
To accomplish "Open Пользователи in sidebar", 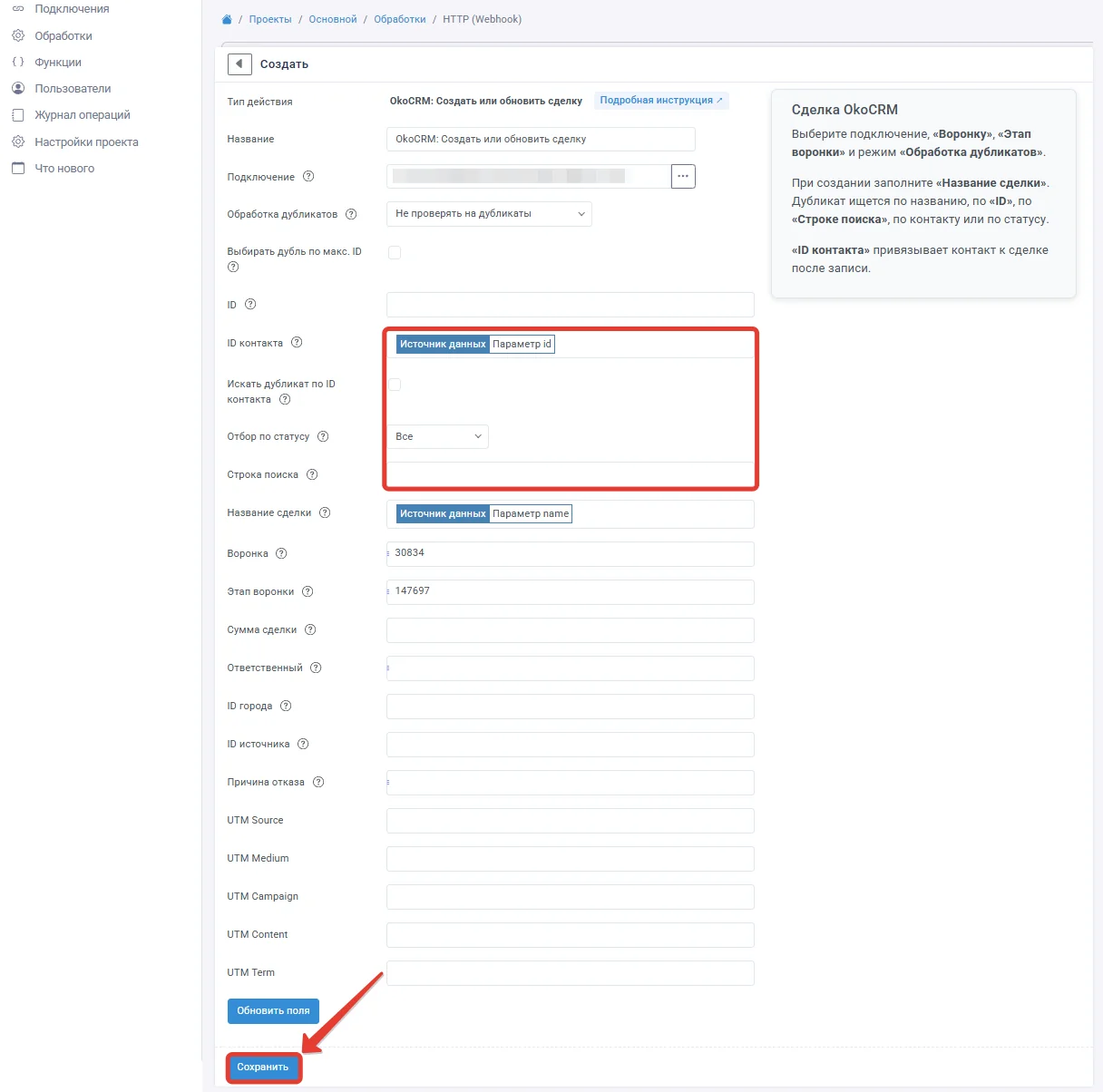I will click(x=73, y=89).
